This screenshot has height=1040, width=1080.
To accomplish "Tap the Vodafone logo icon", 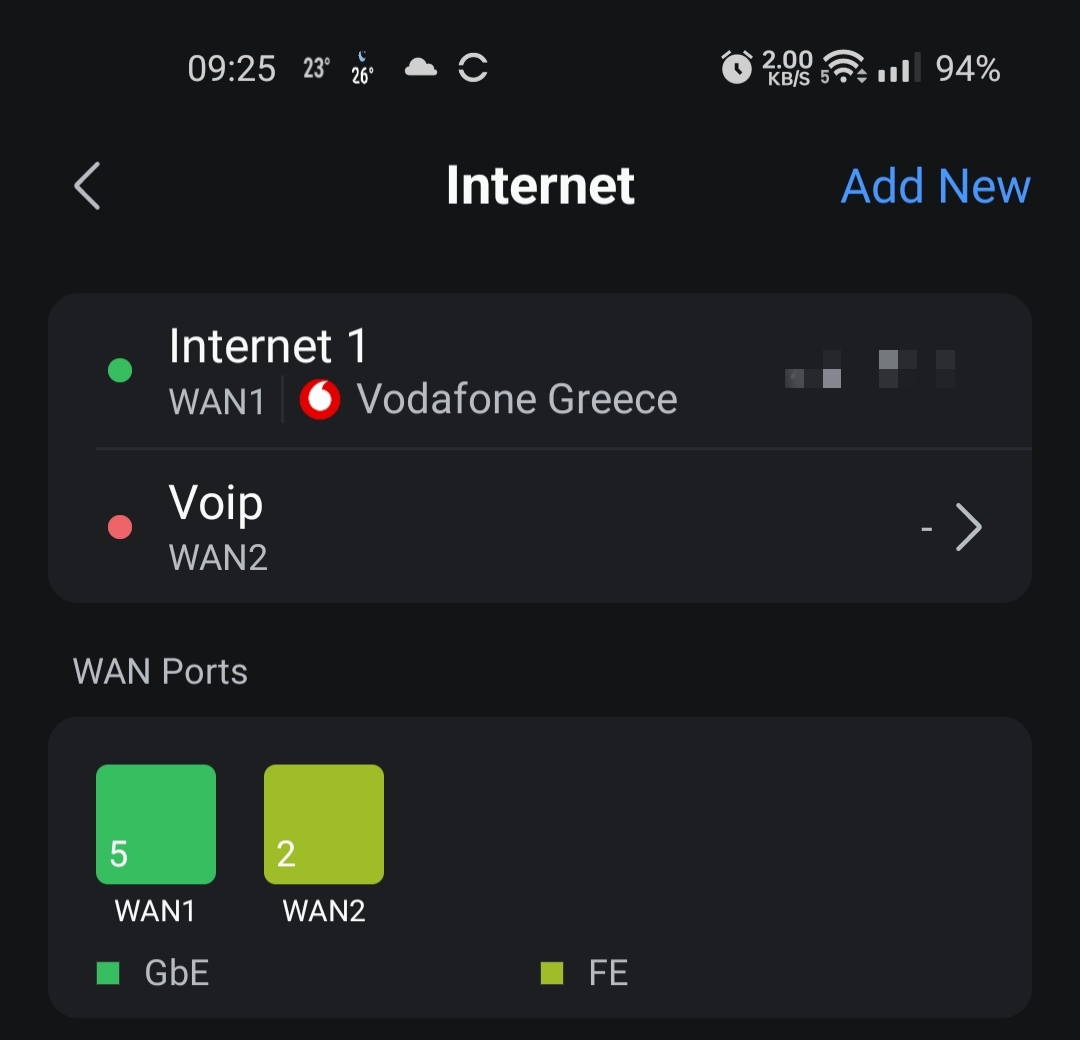I will (x=320, y=399).
